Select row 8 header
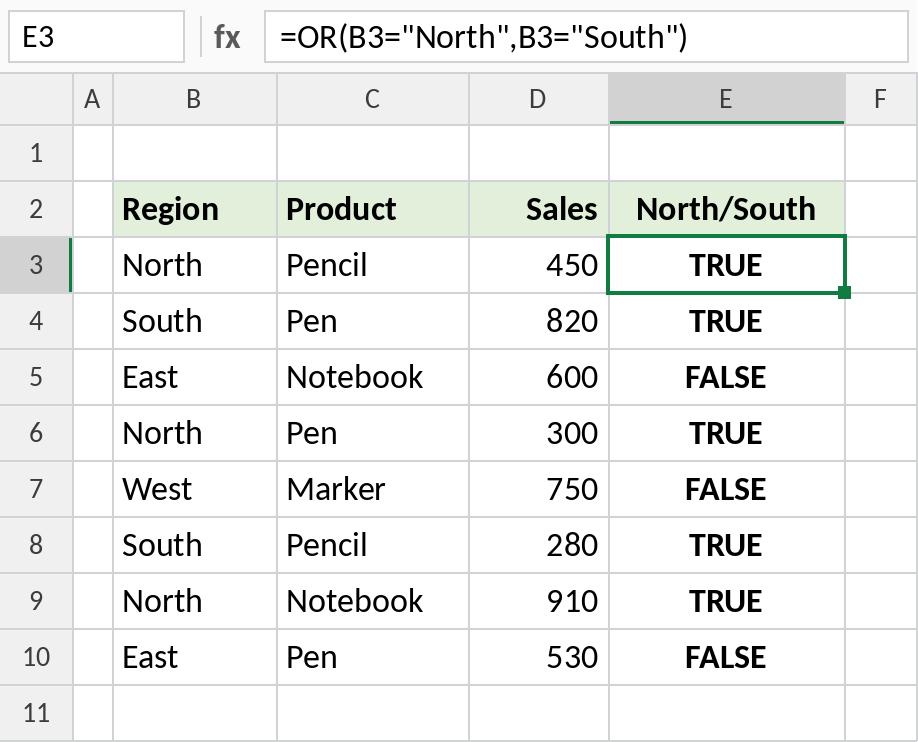Image resolution: width=918 pixels, height=742 pixels. point(36,545)
